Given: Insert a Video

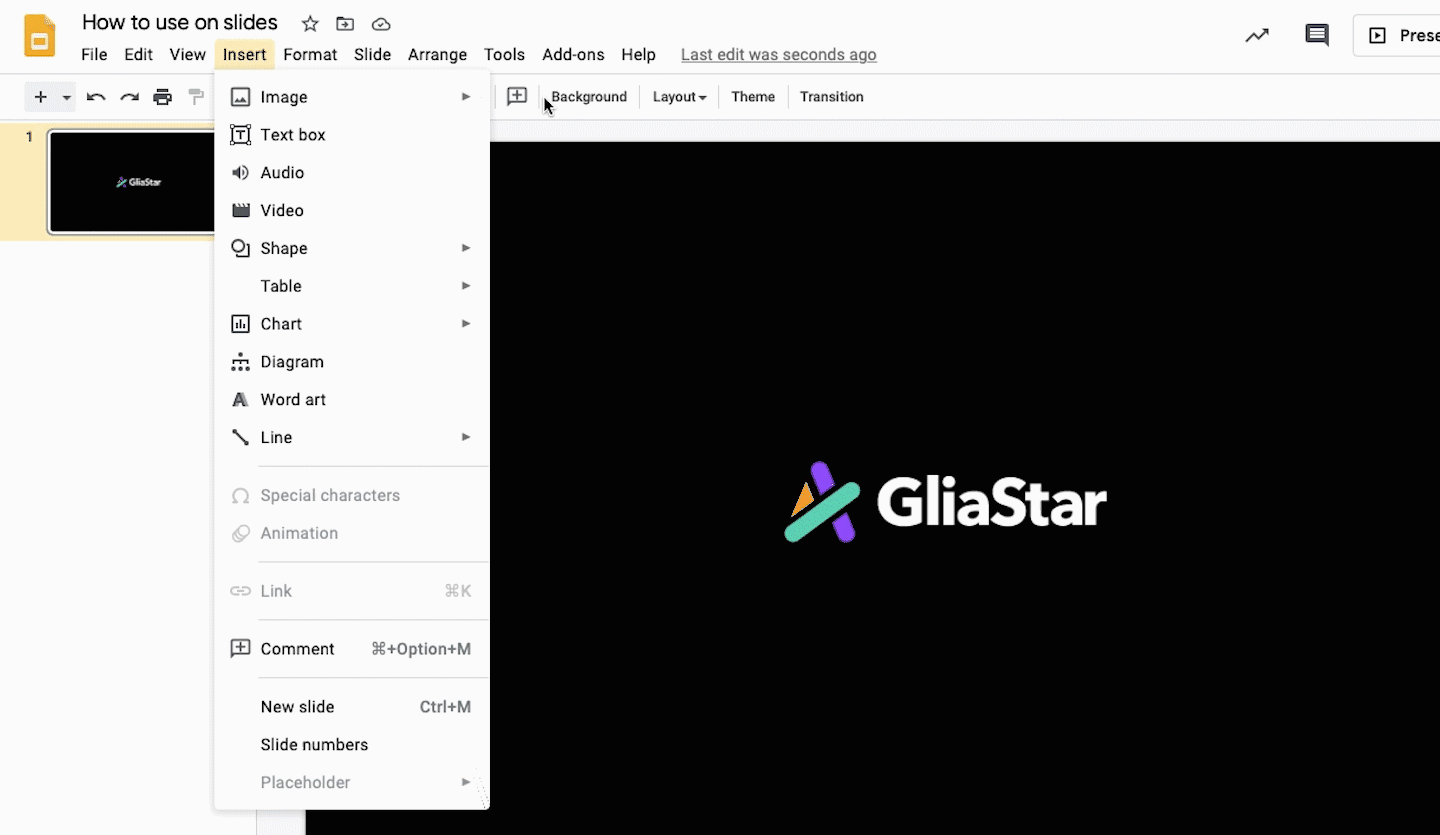Looking at the screenshot, I should [x=352, y=211].
